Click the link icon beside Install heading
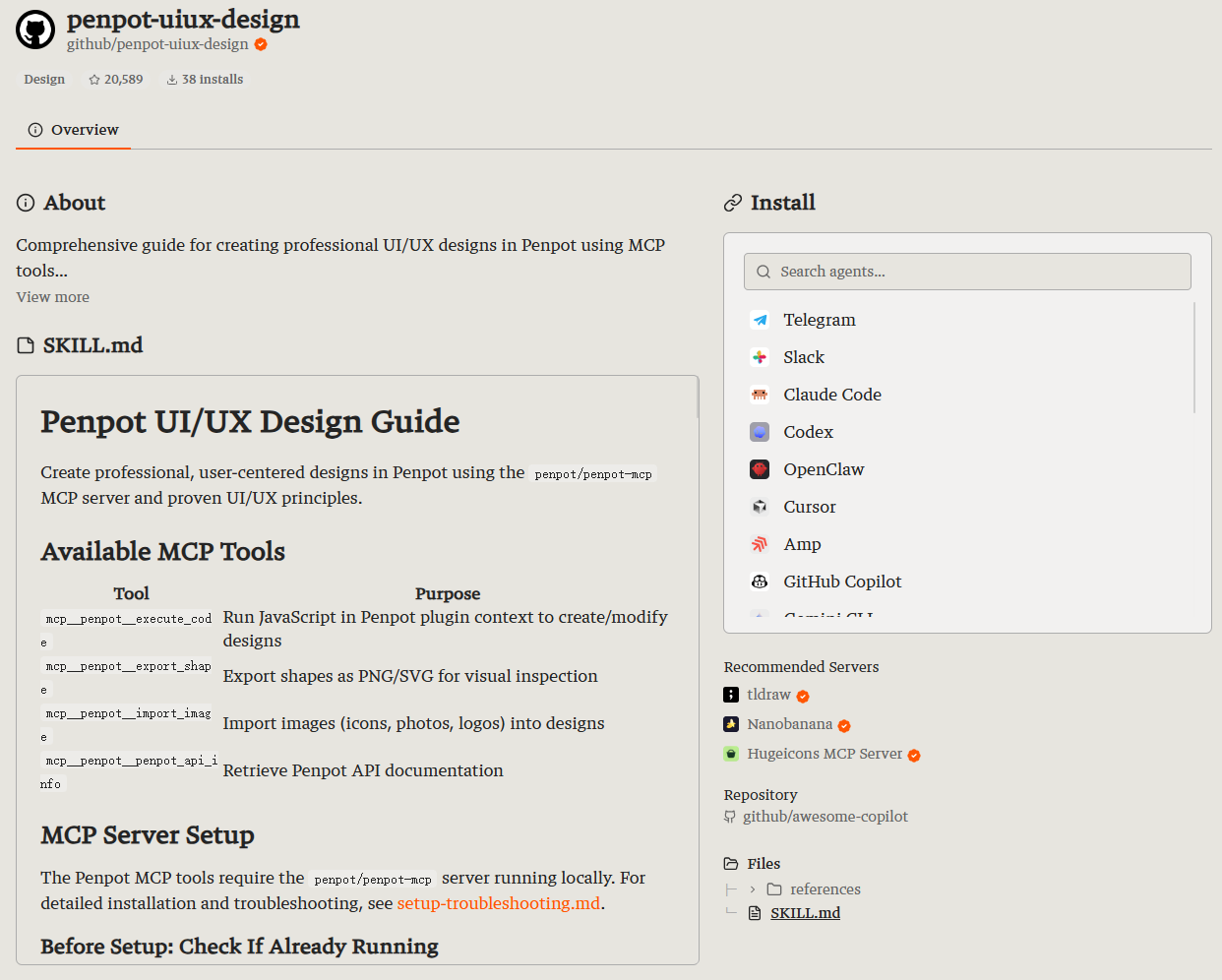The width and height of the screenshot is (1222, 980). [733, 203]
